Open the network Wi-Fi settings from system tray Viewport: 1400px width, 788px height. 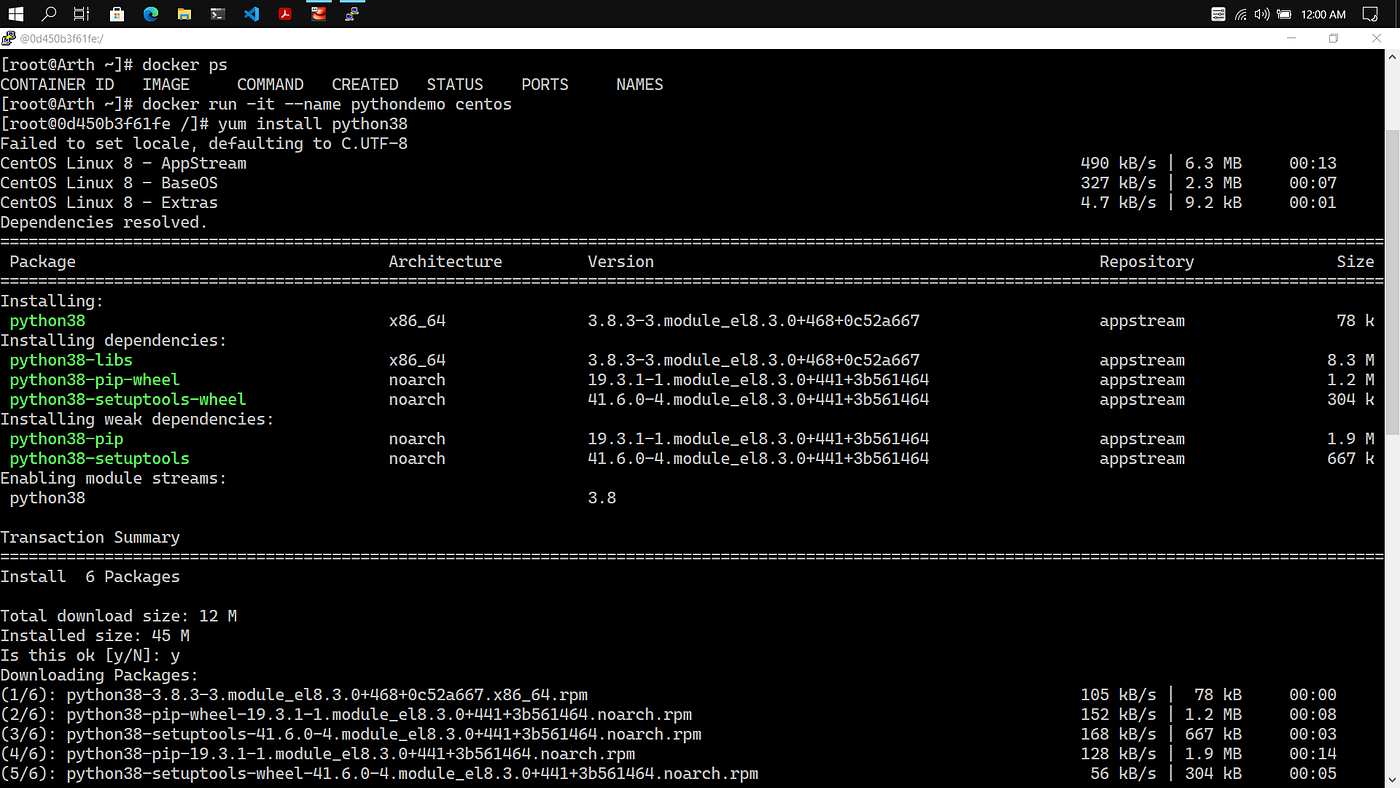pyautogui.click(x=1240, y=14)
